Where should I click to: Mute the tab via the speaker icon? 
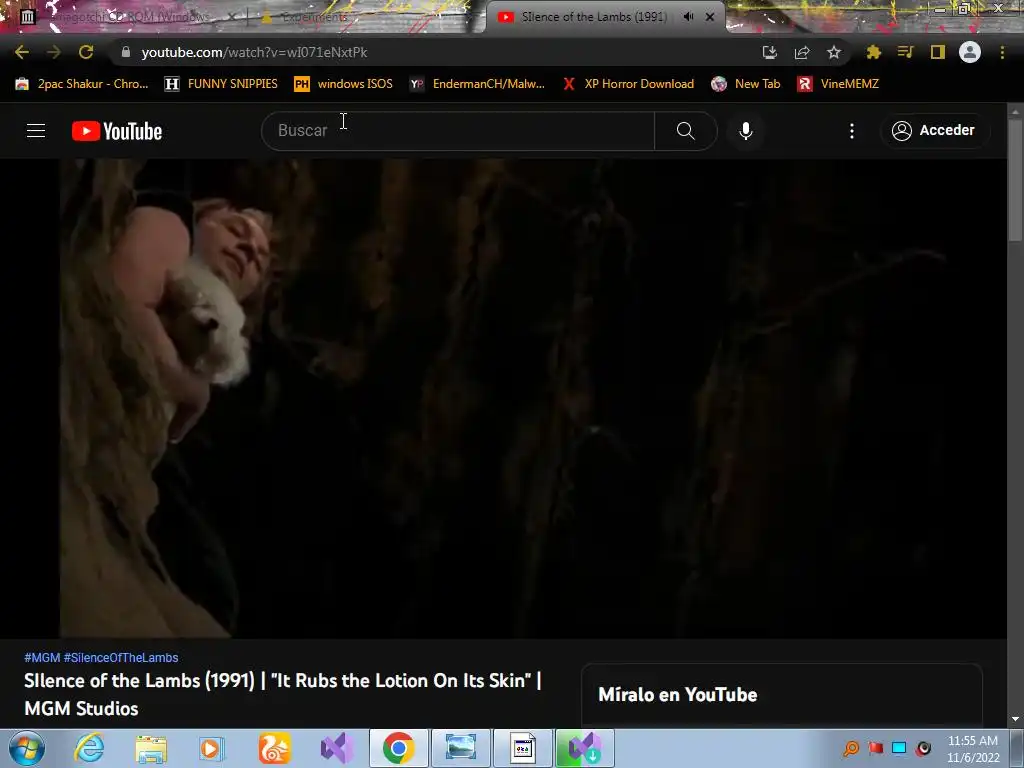point(688,17)
